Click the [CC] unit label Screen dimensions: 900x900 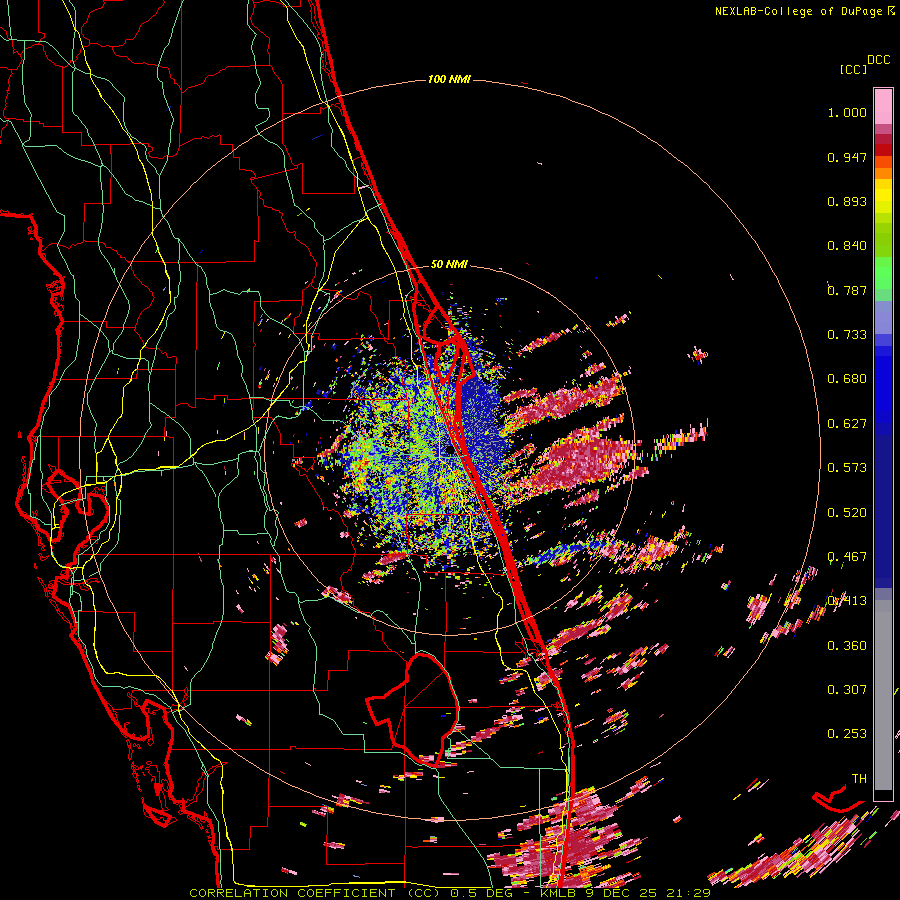[853, 69]
